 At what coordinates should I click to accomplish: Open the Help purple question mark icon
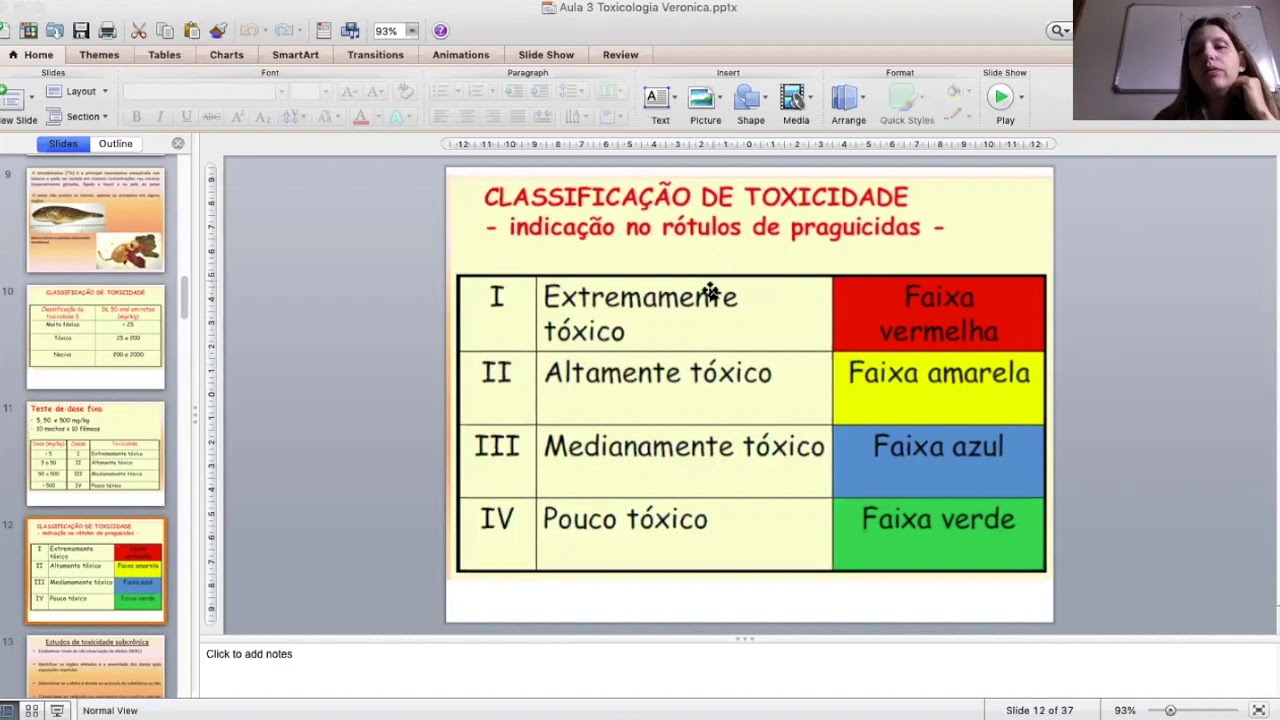tap(440, 31)
